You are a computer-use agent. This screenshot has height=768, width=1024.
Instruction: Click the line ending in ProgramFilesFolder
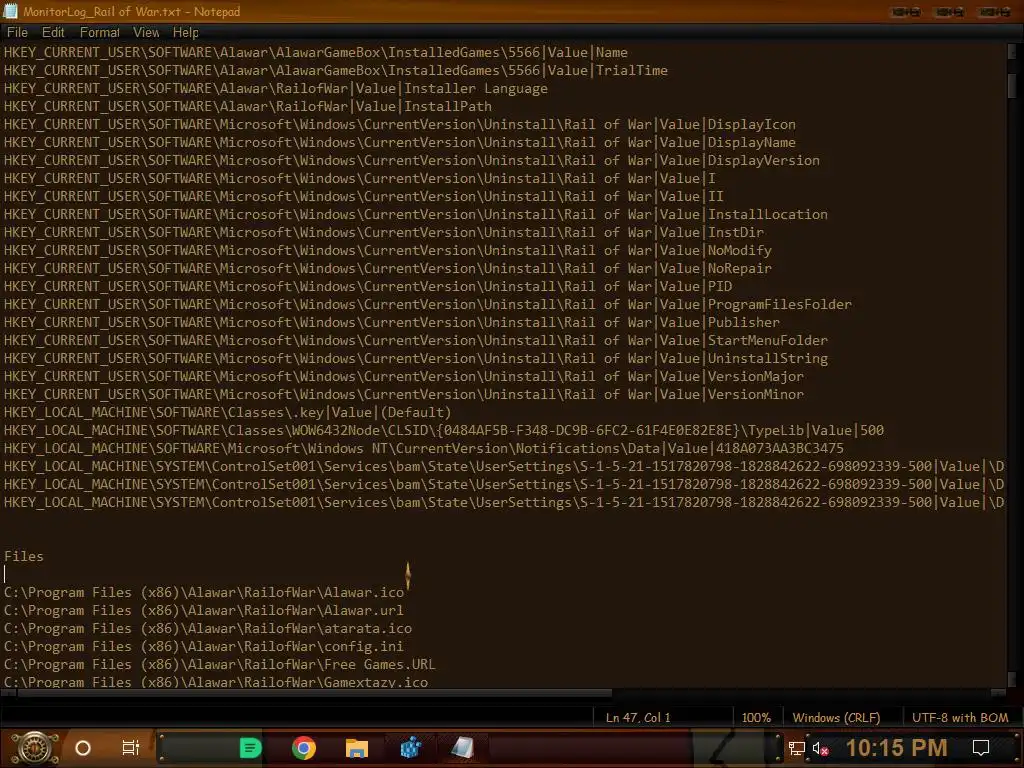[x=428, y=304]
